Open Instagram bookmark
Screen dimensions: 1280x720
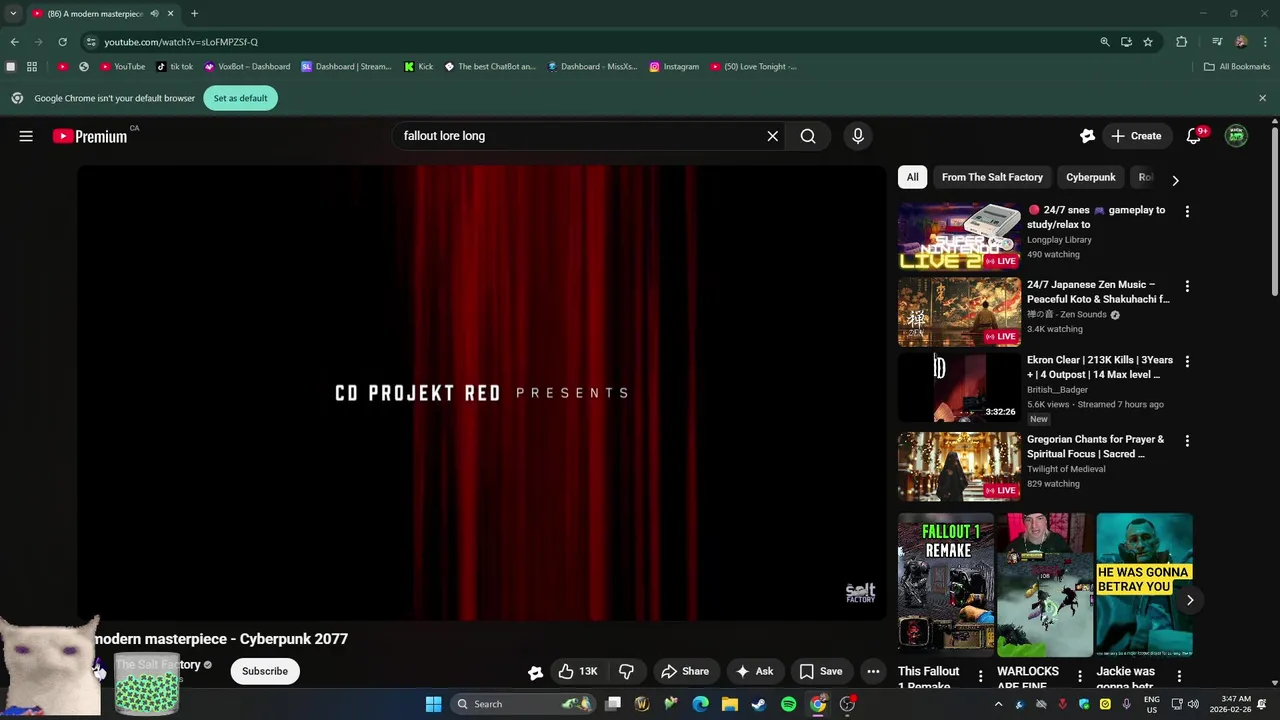click(674, 67)
